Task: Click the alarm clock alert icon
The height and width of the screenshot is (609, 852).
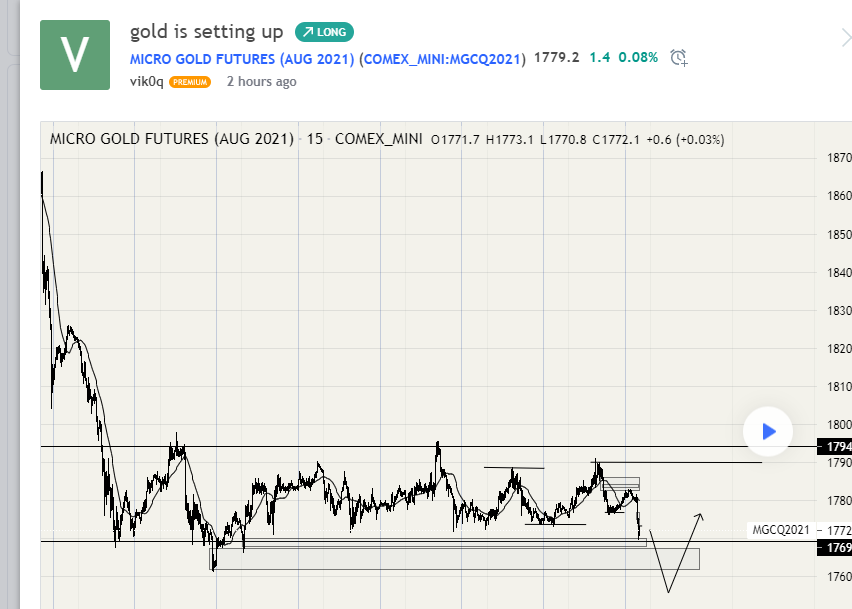Action: pos(679,58)
